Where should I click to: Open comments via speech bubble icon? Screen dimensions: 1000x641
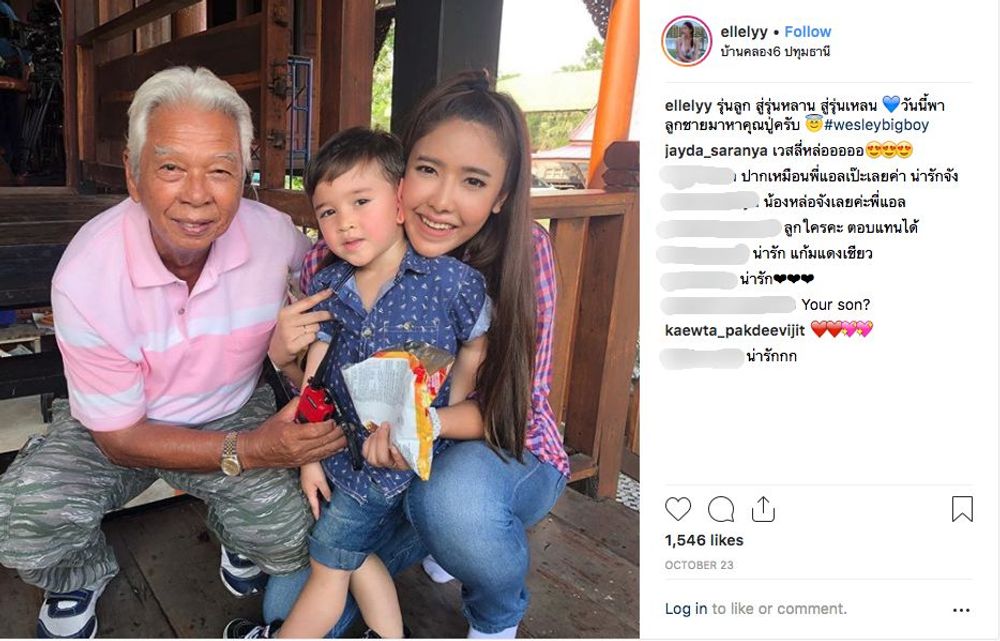(721, 510)
